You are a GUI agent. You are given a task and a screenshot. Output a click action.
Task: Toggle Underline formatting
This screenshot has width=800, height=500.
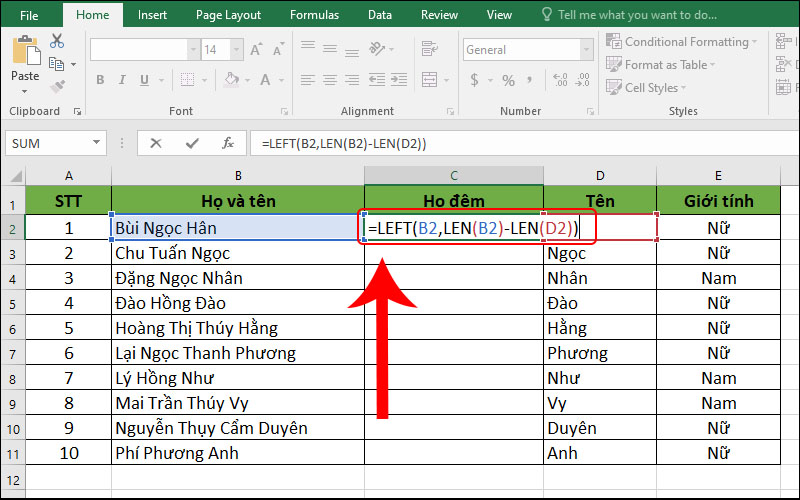[x=144, y=80]
